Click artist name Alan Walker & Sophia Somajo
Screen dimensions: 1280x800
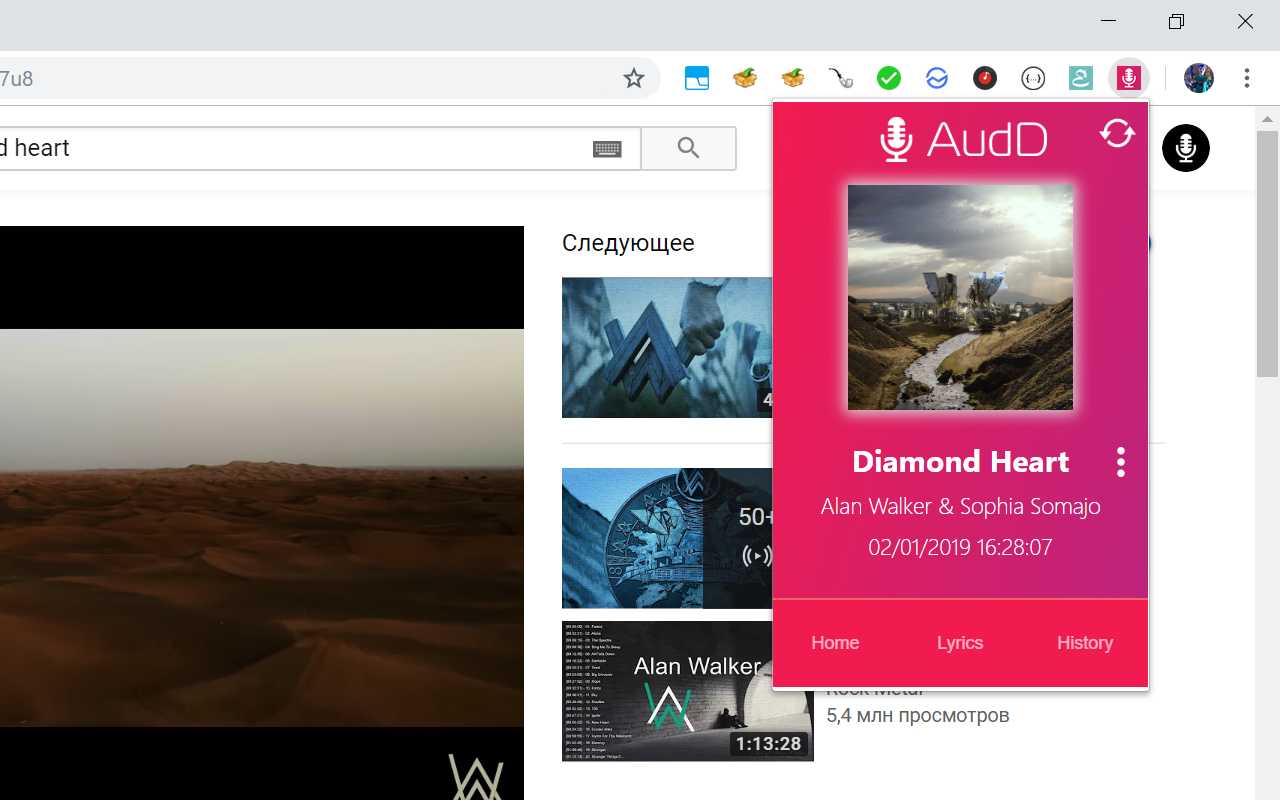(960, 506)
